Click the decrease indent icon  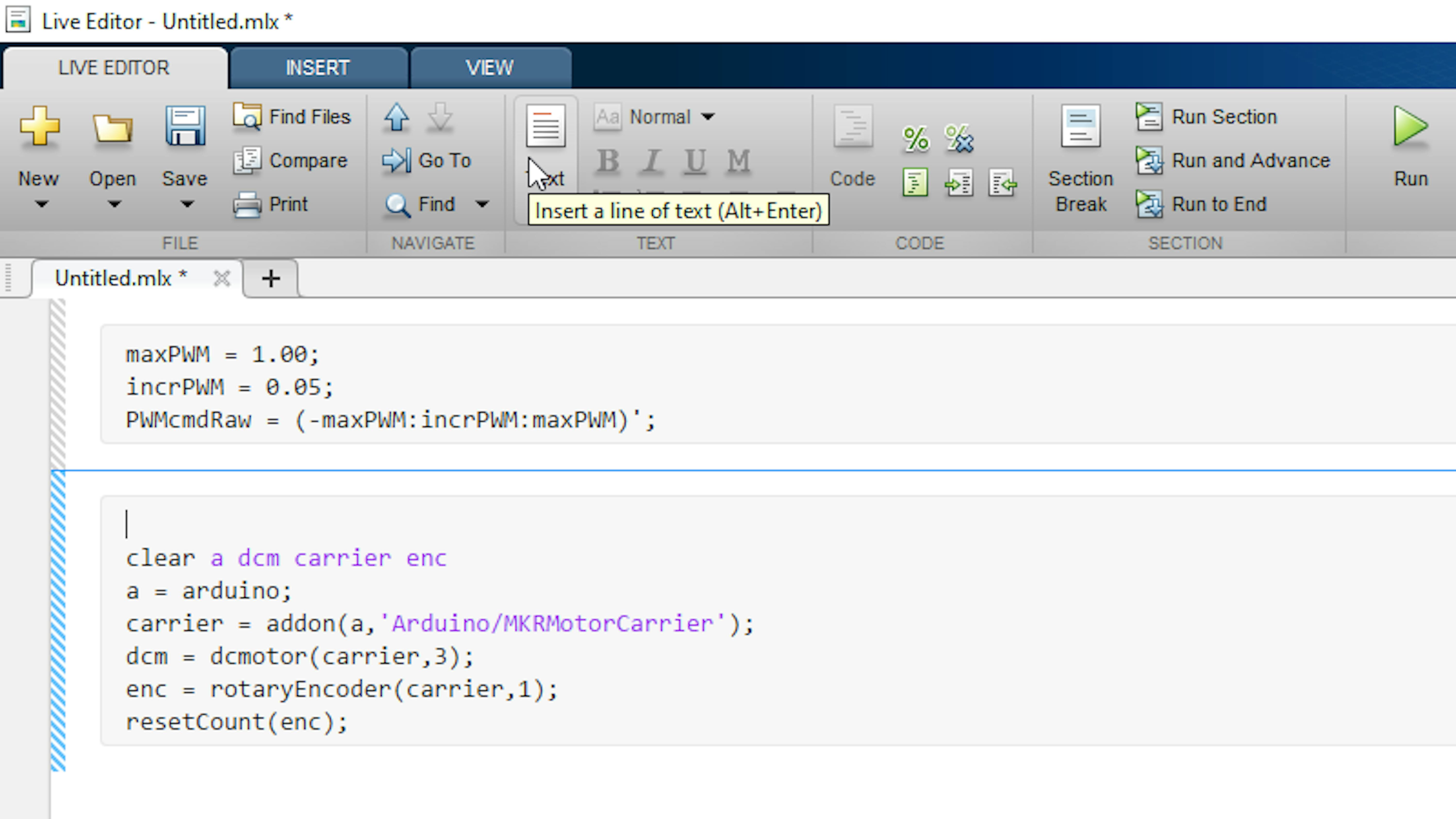(1003, 182)
